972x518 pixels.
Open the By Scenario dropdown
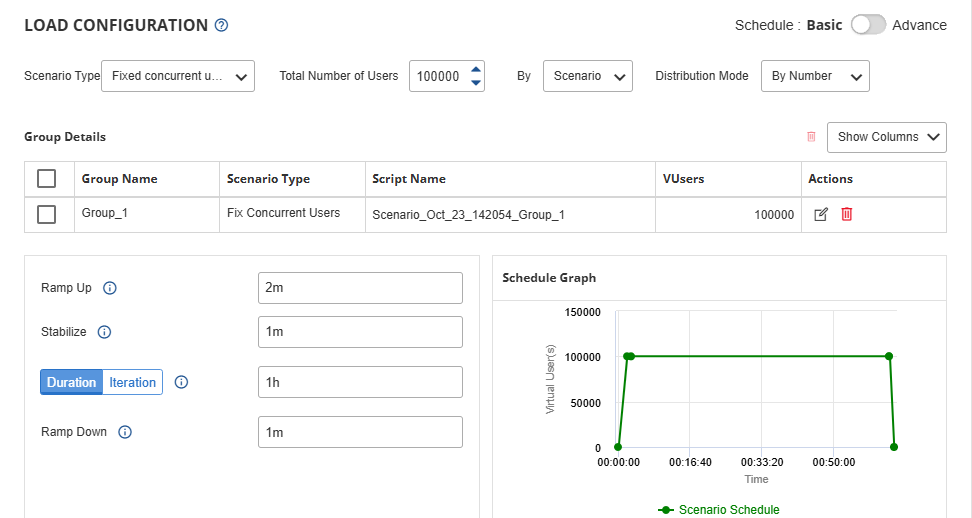tap(587, 76)
